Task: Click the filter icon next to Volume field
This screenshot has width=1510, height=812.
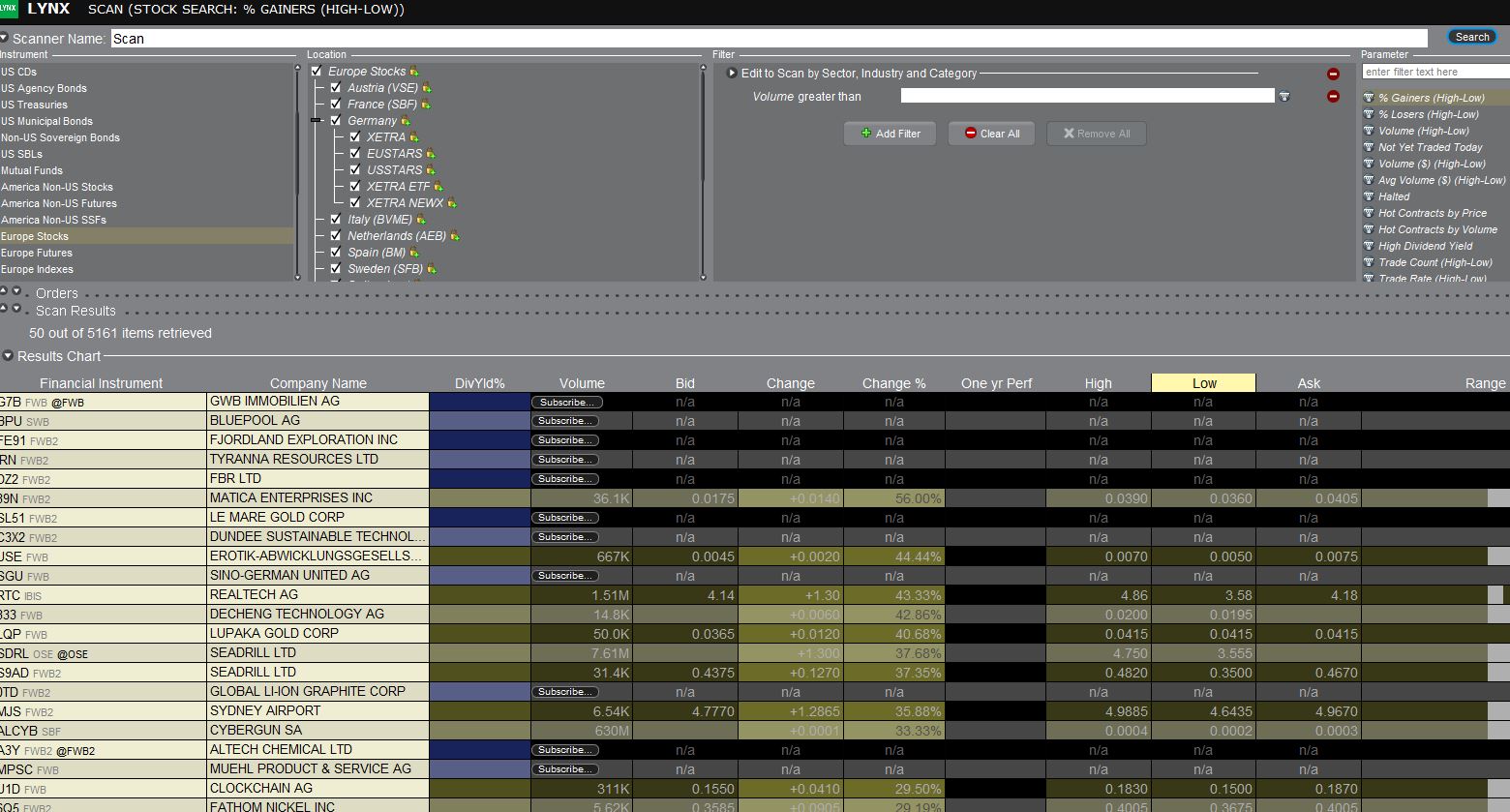Action: pyautogui.click(x=1284, y=96)
